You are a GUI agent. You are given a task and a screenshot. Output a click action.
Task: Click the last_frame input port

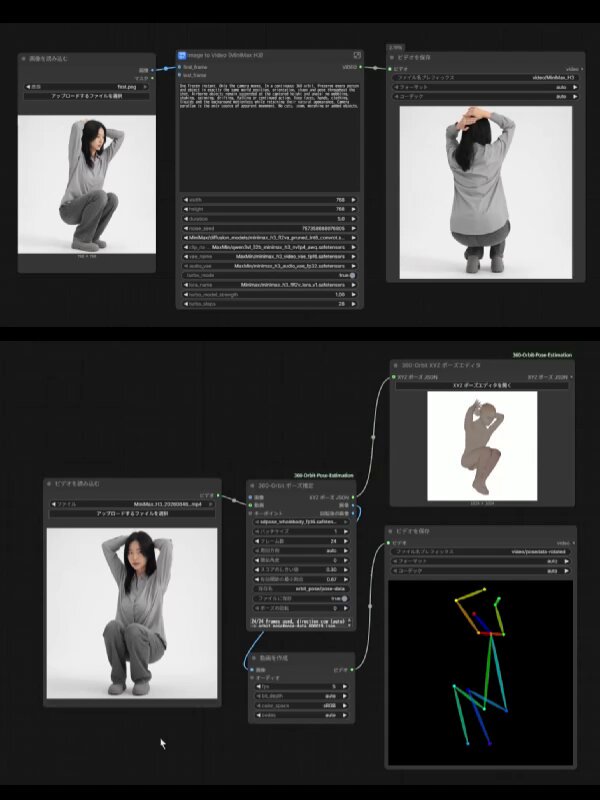coord(180,75)
